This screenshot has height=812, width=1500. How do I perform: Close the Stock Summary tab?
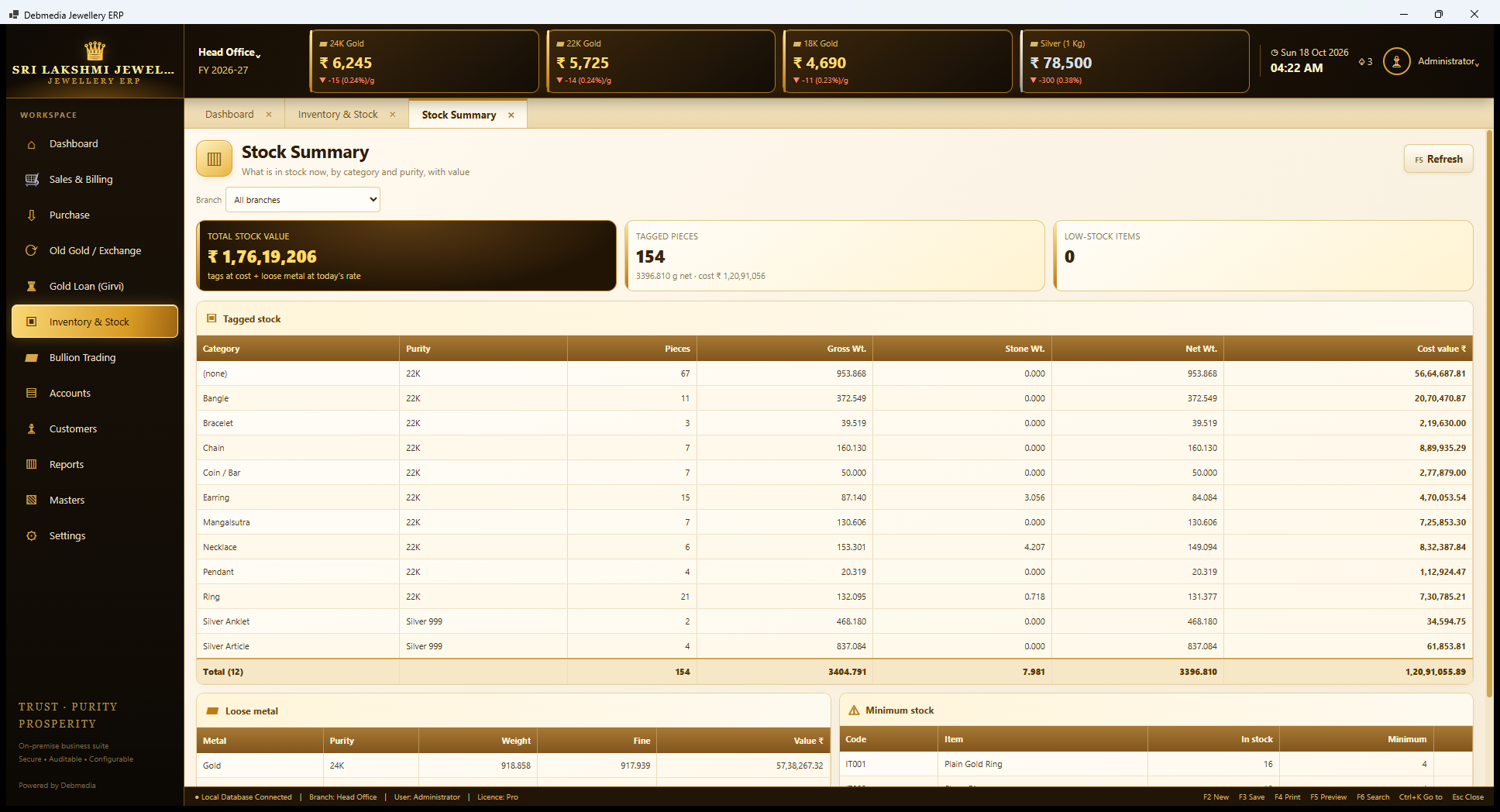[x=511, y=115]
